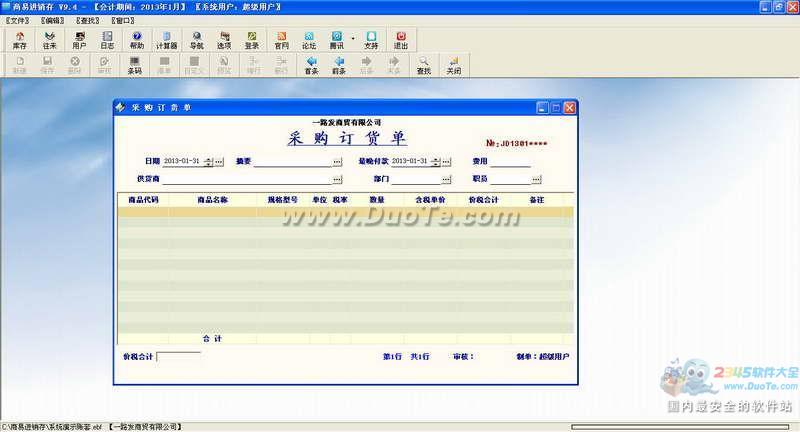Click the 含税单价 column header
This screenshot has width=800, height=432.
(430, 200)
